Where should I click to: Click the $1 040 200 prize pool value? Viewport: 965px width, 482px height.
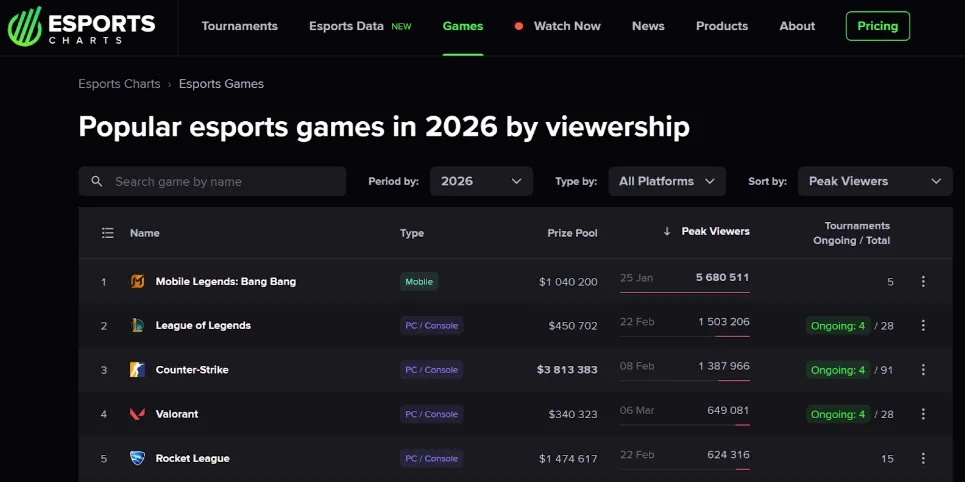coord(568,282)
